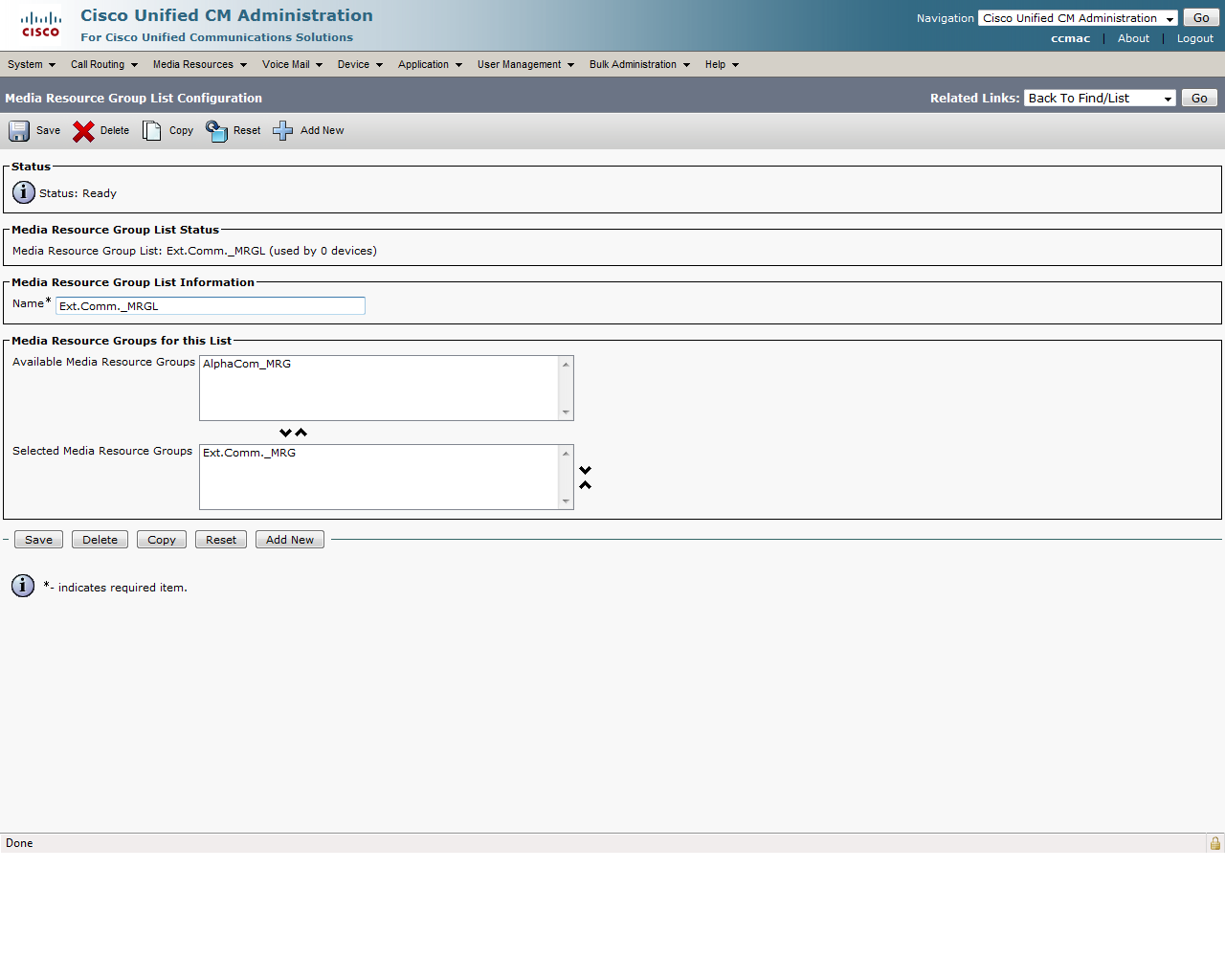Click the bottom Save button

pos(39,540)
